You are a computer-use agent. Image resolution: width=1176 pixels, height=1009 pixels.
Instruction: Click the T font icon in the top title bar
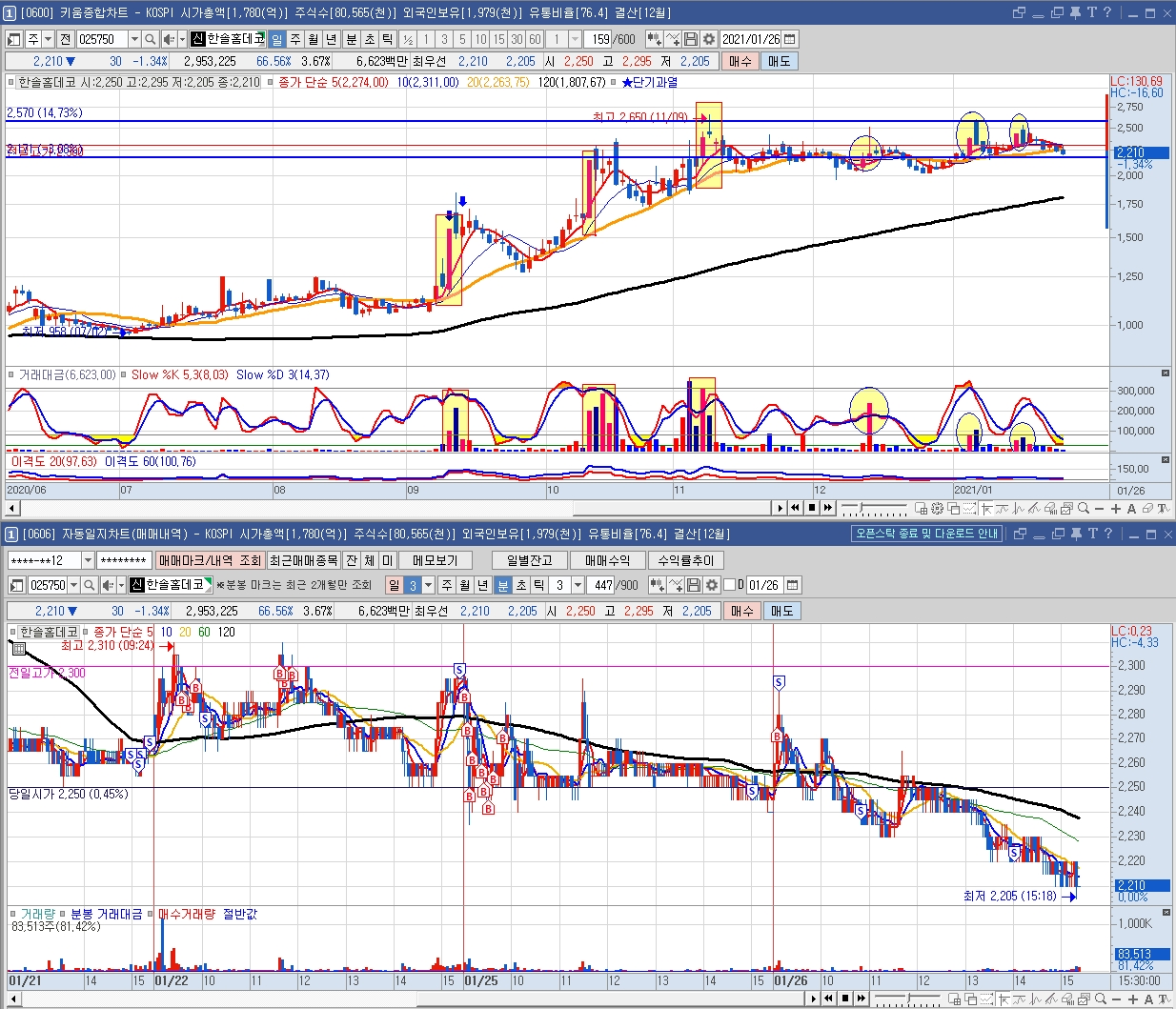[1091, 12]
